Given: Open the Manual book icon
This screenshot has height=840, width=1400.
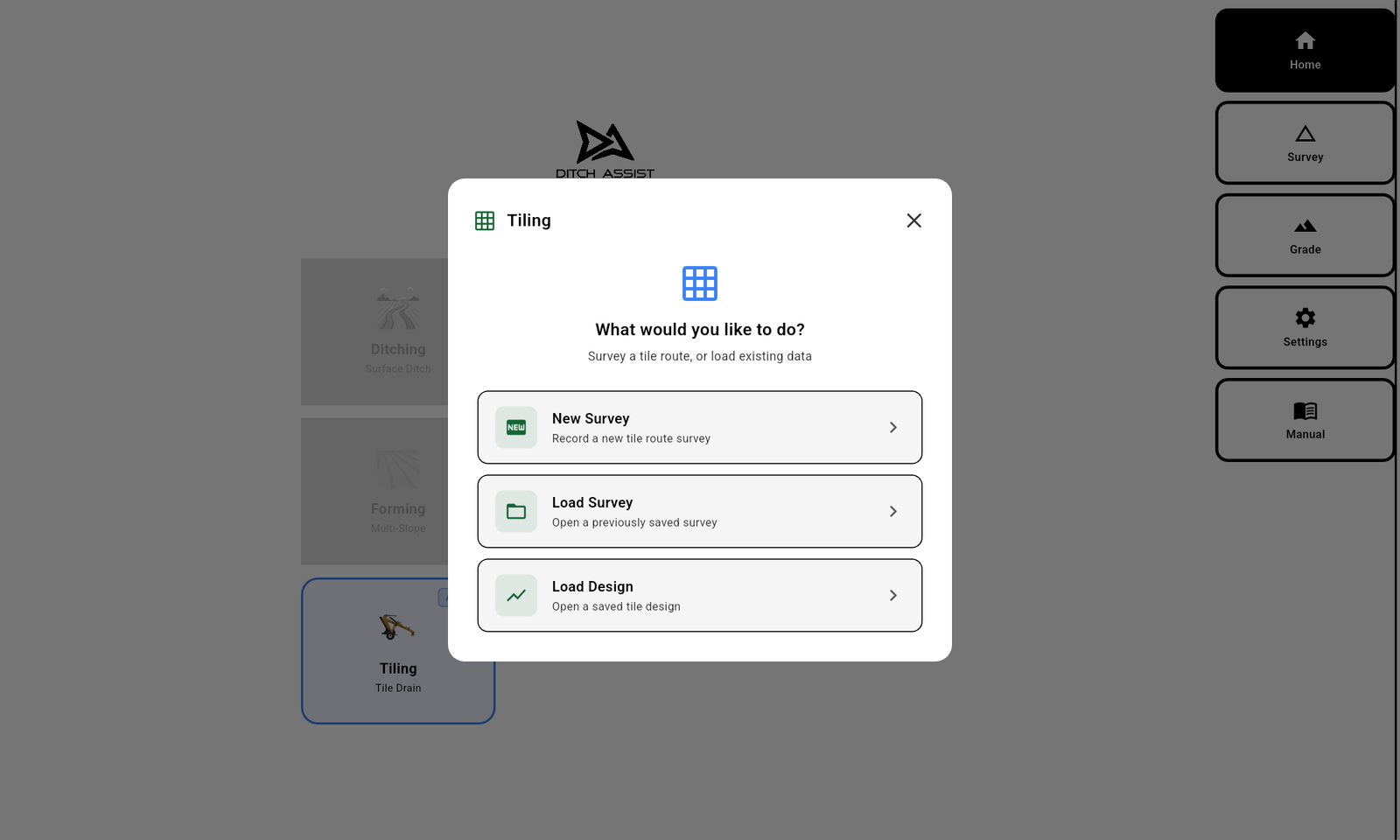Looking at the screenshot, I should tap(1305, 410).
